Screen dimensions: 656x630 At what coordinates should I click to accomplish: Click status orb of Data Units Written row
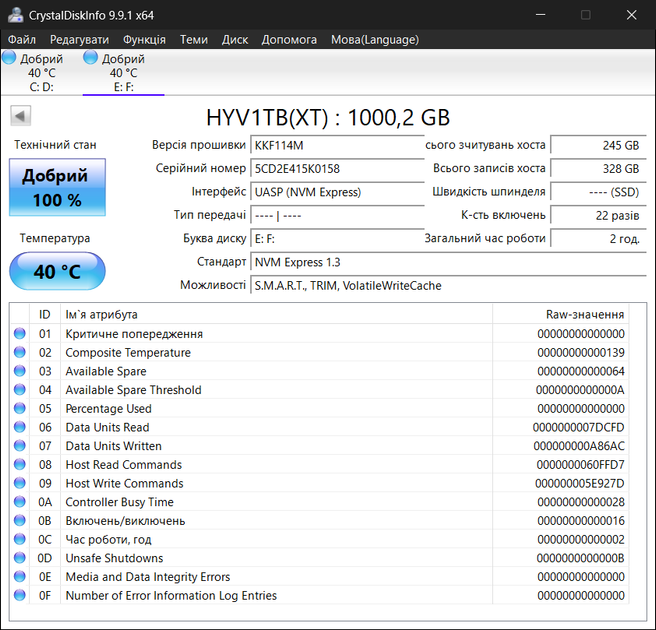coord(20,446)
